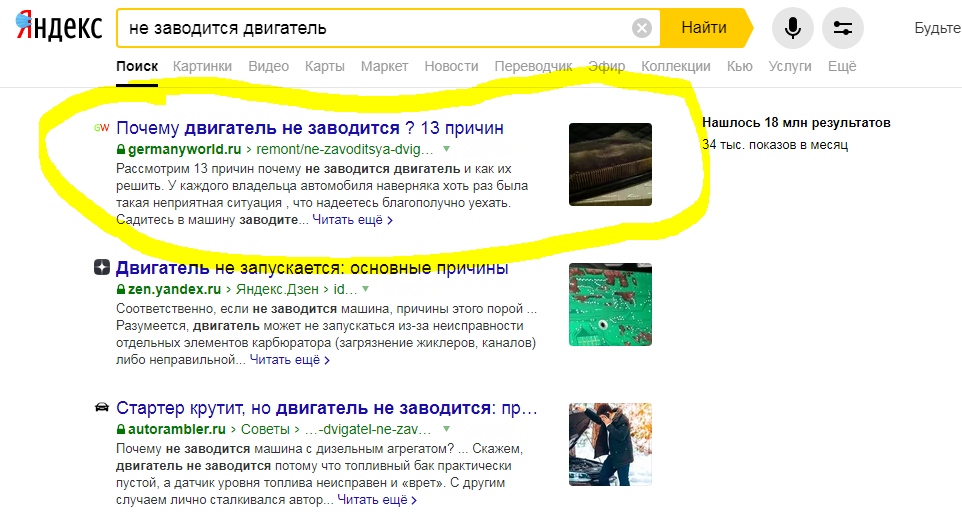Screen dimensions: 962x529
Task: Clear the search query with the X icon
Action: 642,28
